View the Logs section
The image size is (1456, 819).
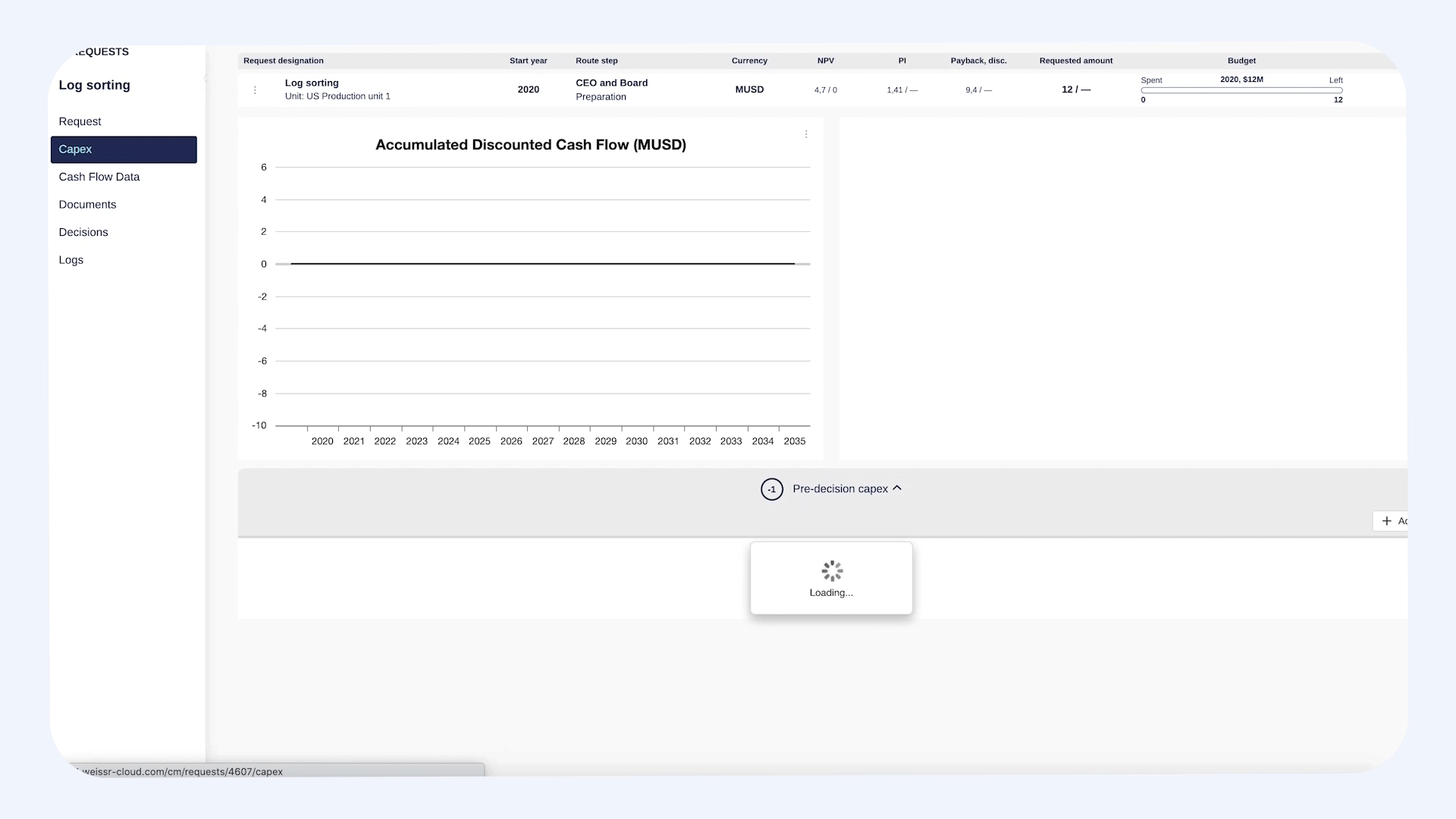point(71,259)
